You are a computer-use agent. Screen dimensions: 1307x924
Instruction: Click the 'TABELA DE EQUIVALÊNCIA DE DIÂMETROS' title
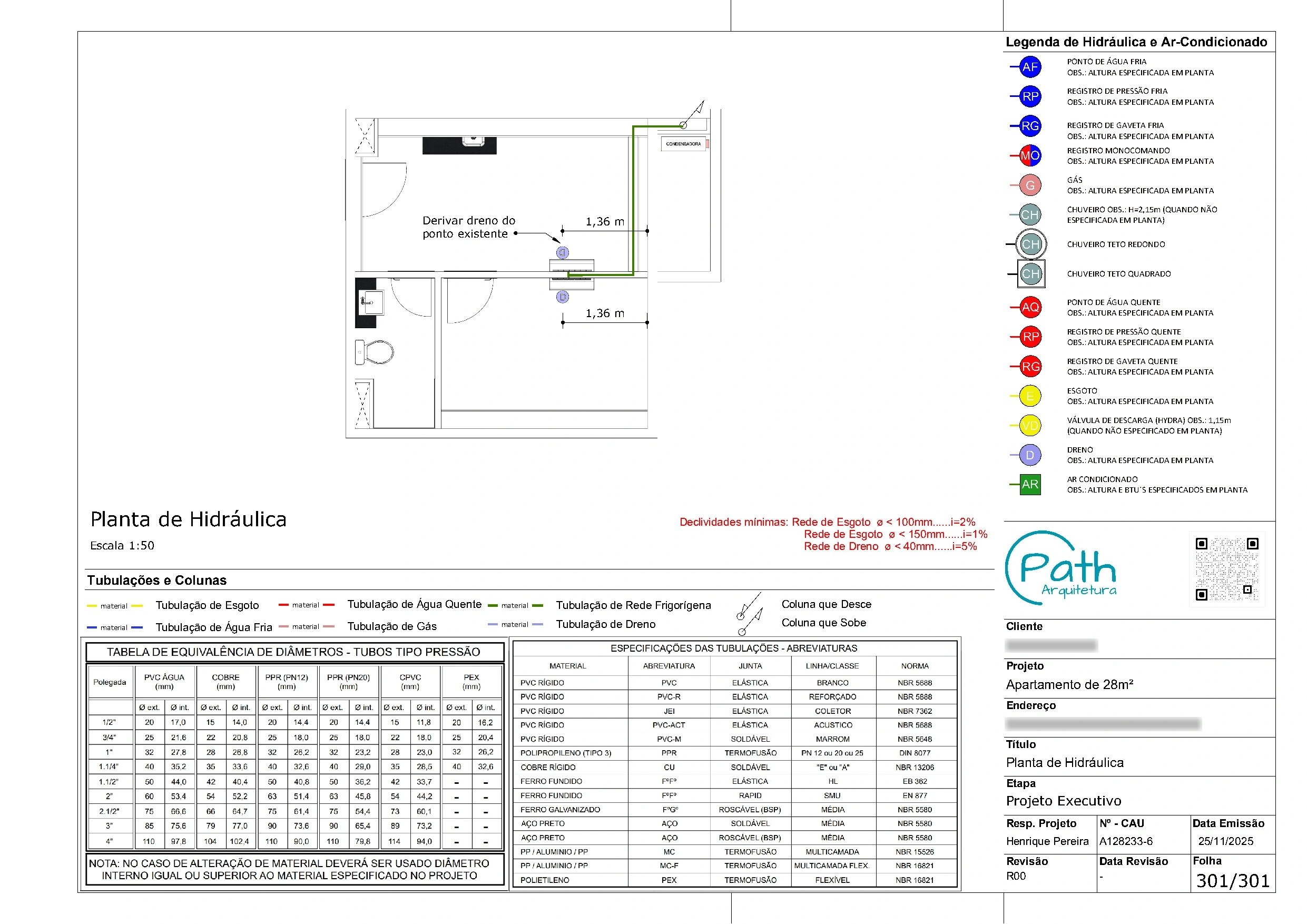[294, 652]
